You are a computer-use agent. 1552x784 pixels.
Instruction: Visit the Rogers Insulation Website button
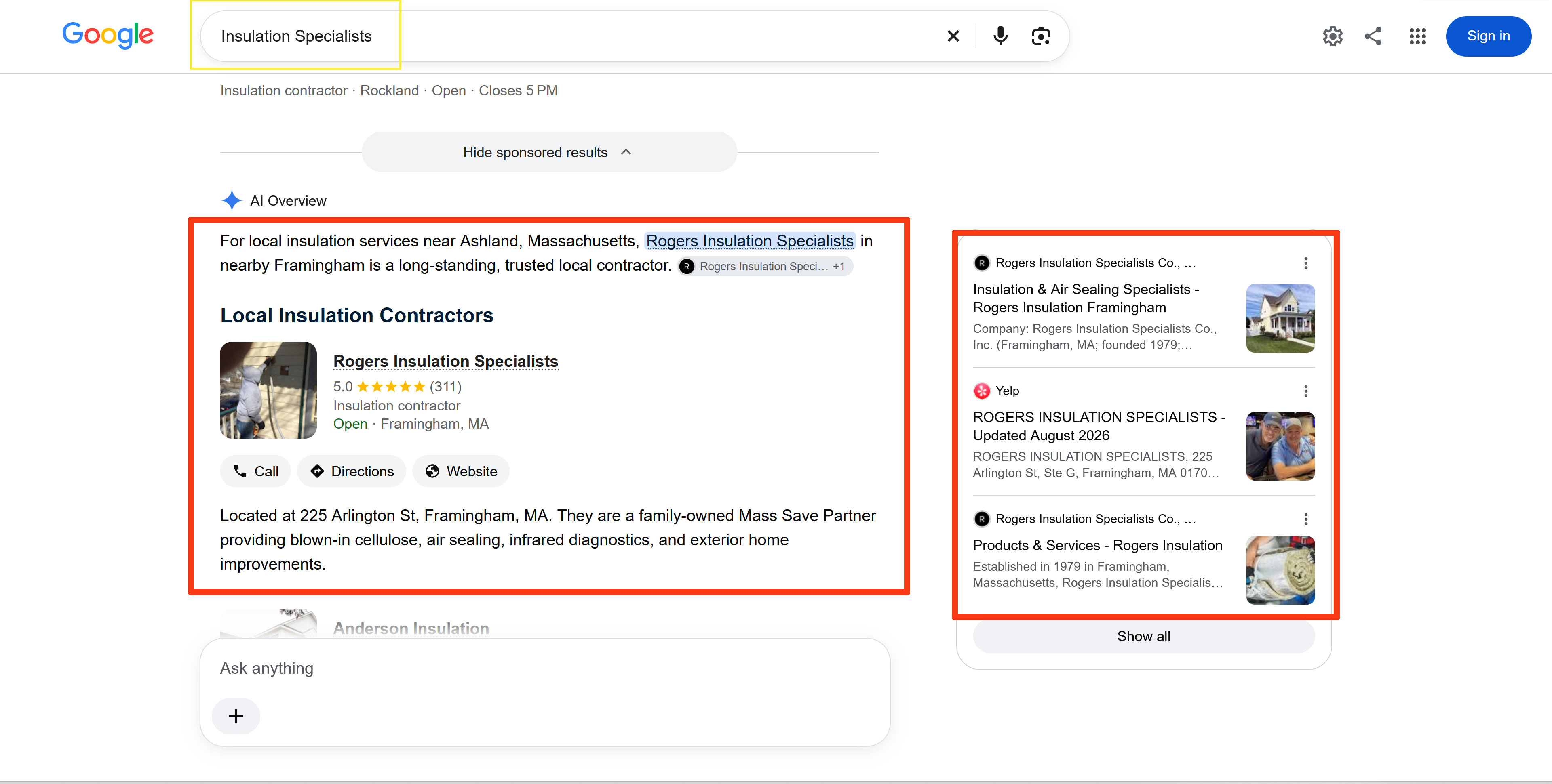[461, 471]
